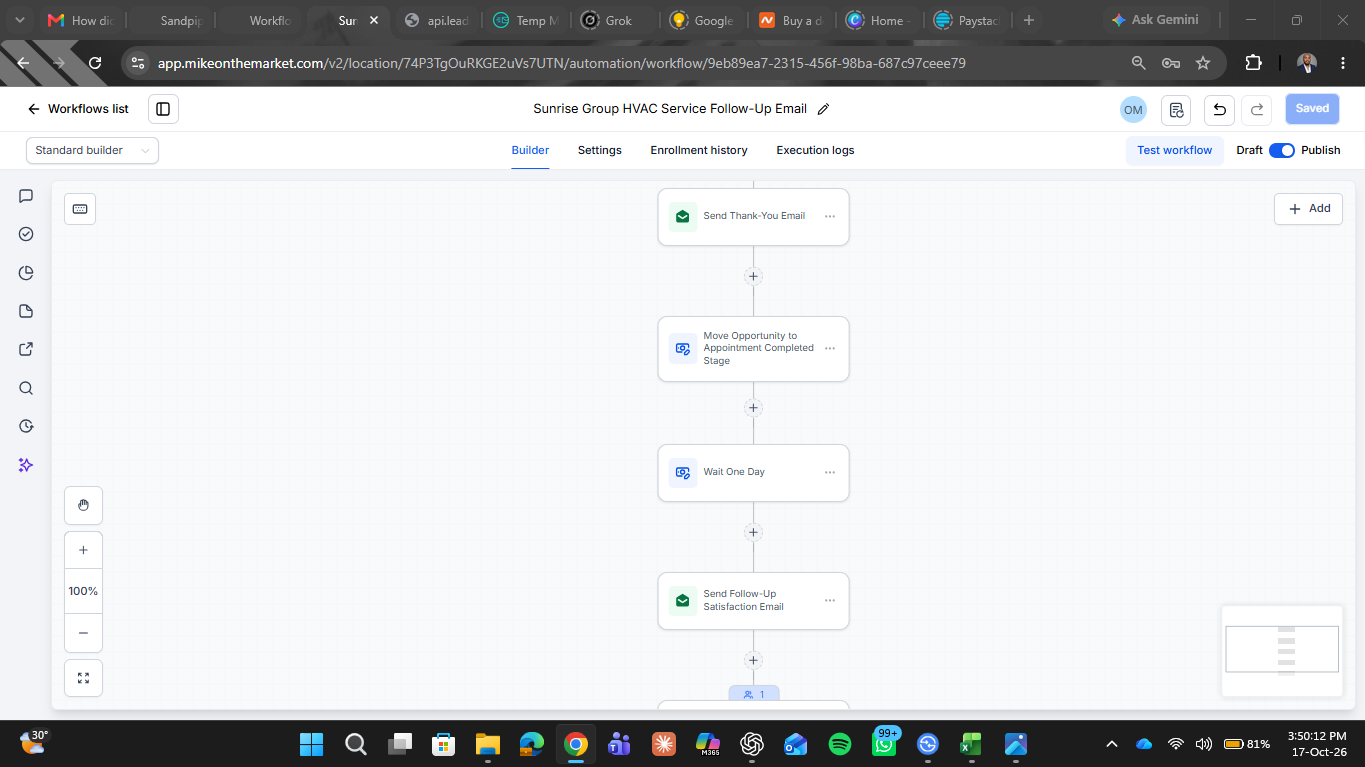1365x767 pixels.
Task: Open the Standard builder dropdown
Action: (x=92, y=150)
